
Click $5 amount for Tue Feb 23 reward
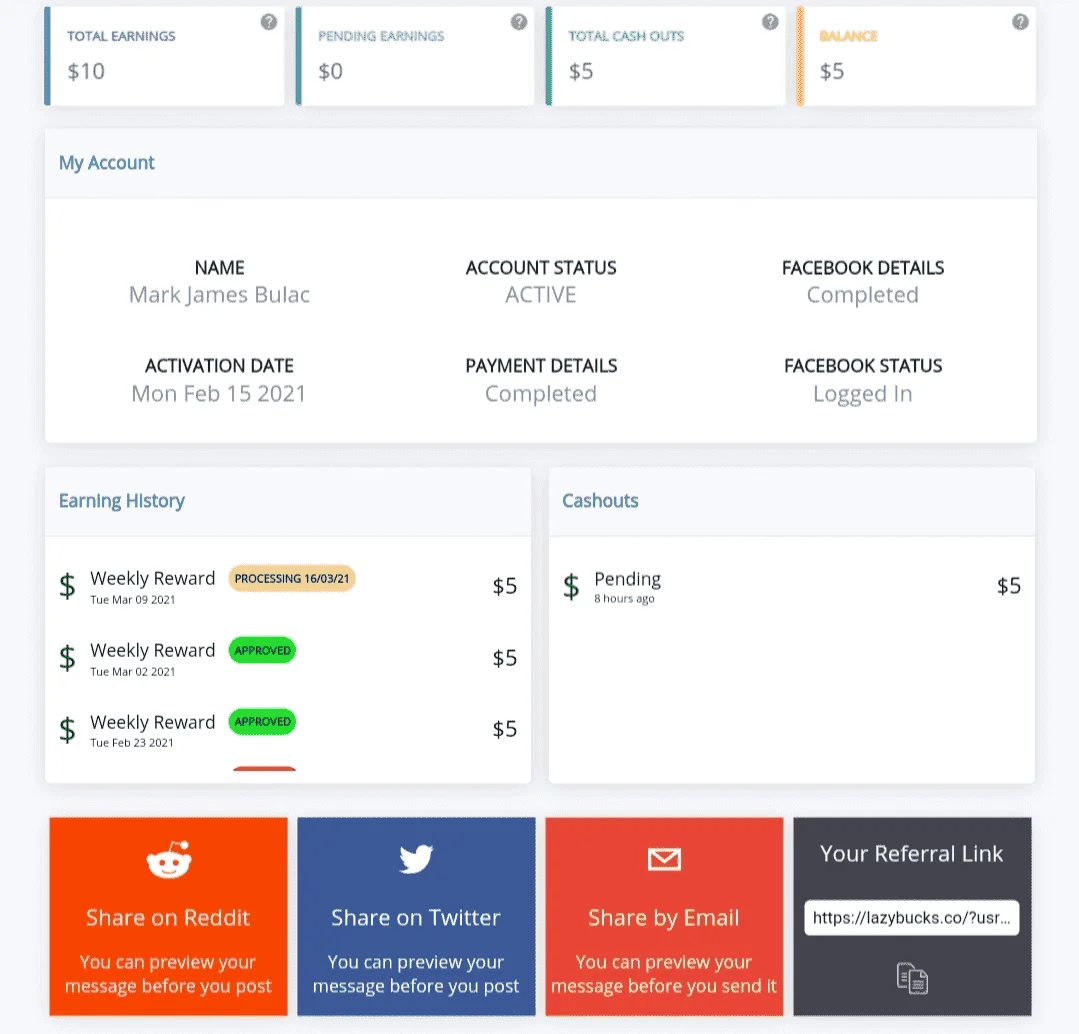click(x=504, y=729)
